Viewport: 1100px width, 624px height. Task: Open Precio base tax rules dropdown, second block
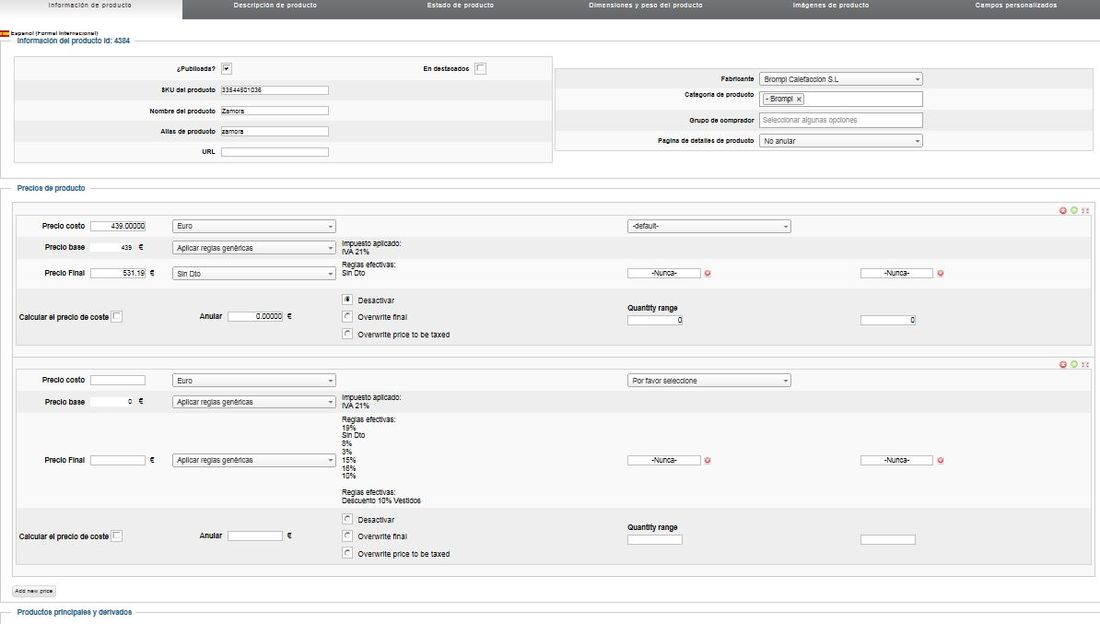click(254, 402)
